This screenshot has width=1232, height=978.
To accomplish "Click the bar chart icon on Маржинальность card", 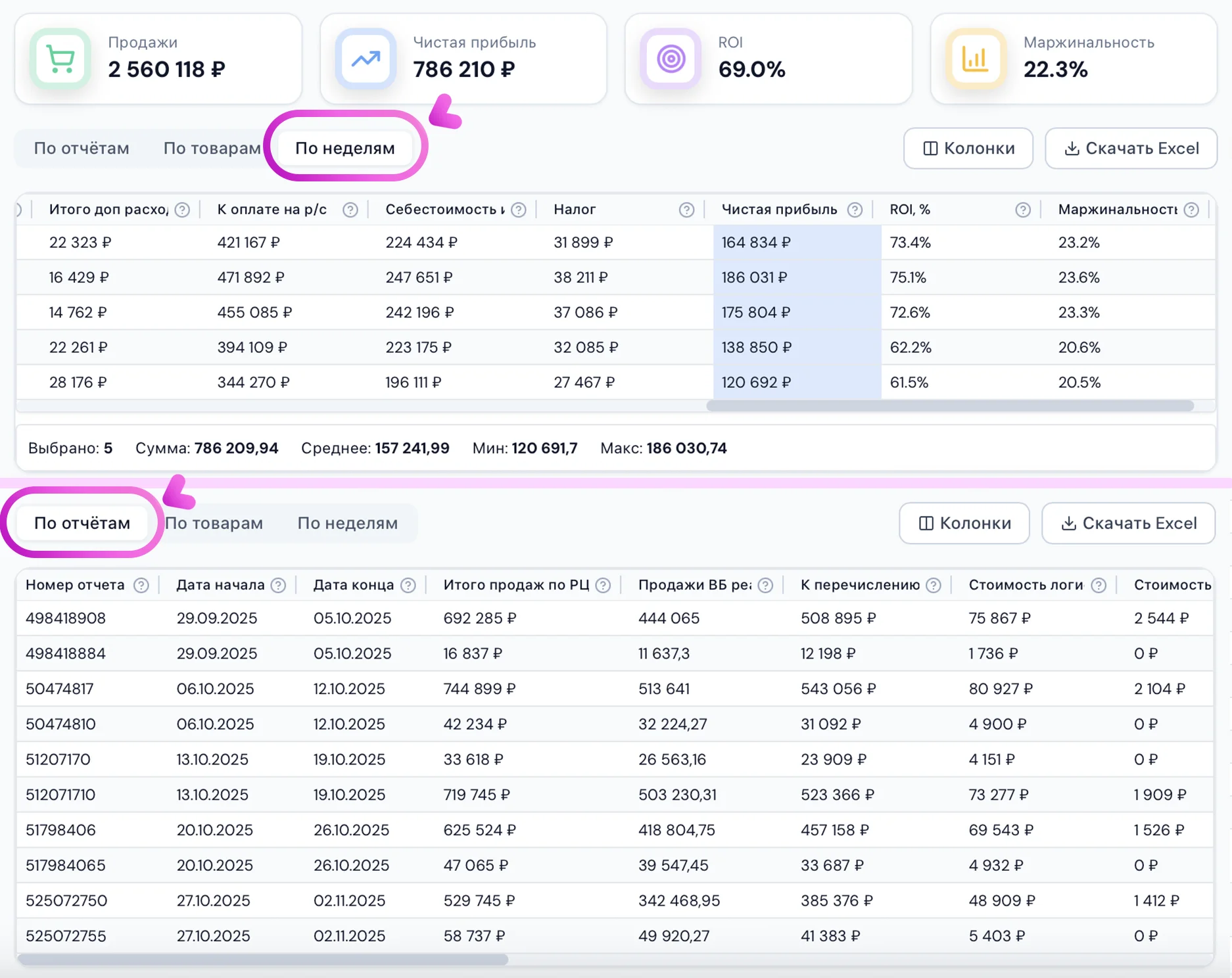I will 976,59.
